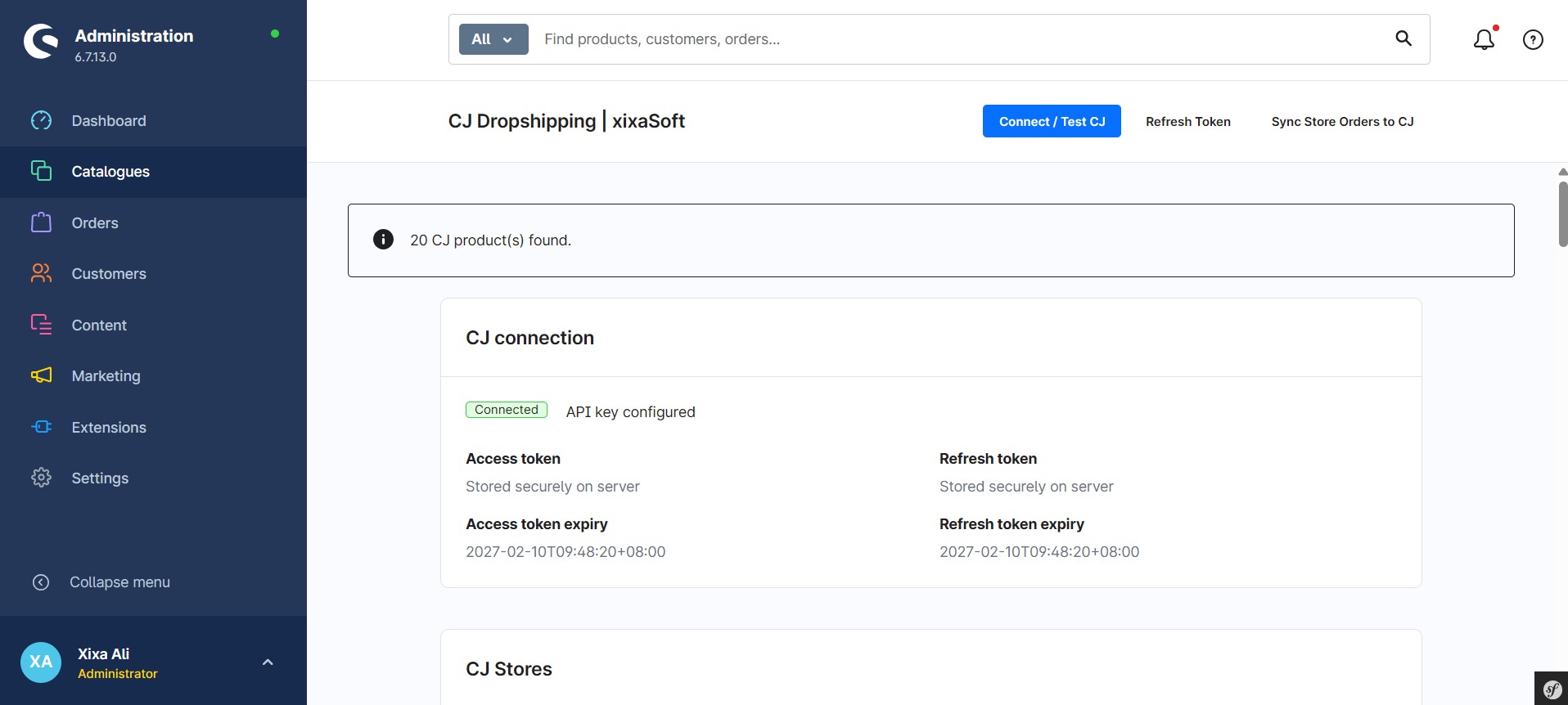Click the Catalogues icon in sidebar
Image resolution: width=1568 pixels, height=705 pixels.
click(x=41, y=171)
